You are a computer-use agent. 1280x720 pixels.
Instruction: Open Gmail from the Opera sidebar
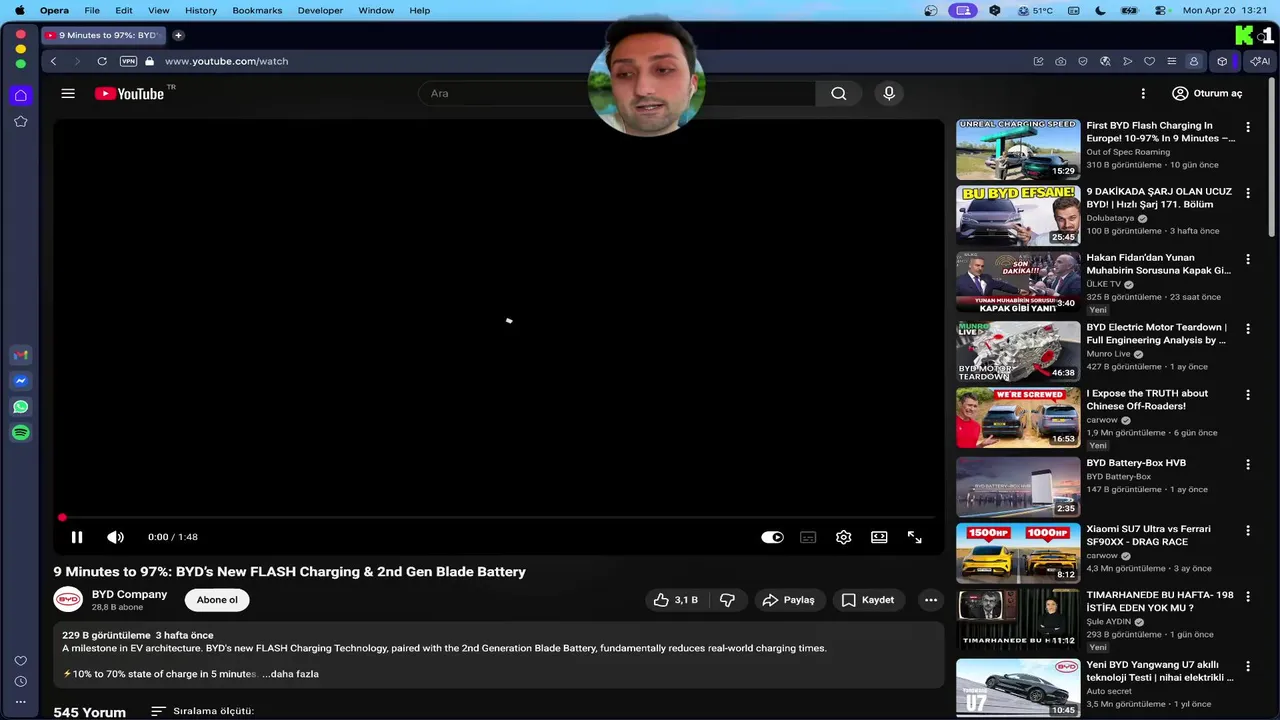(21, 355)
